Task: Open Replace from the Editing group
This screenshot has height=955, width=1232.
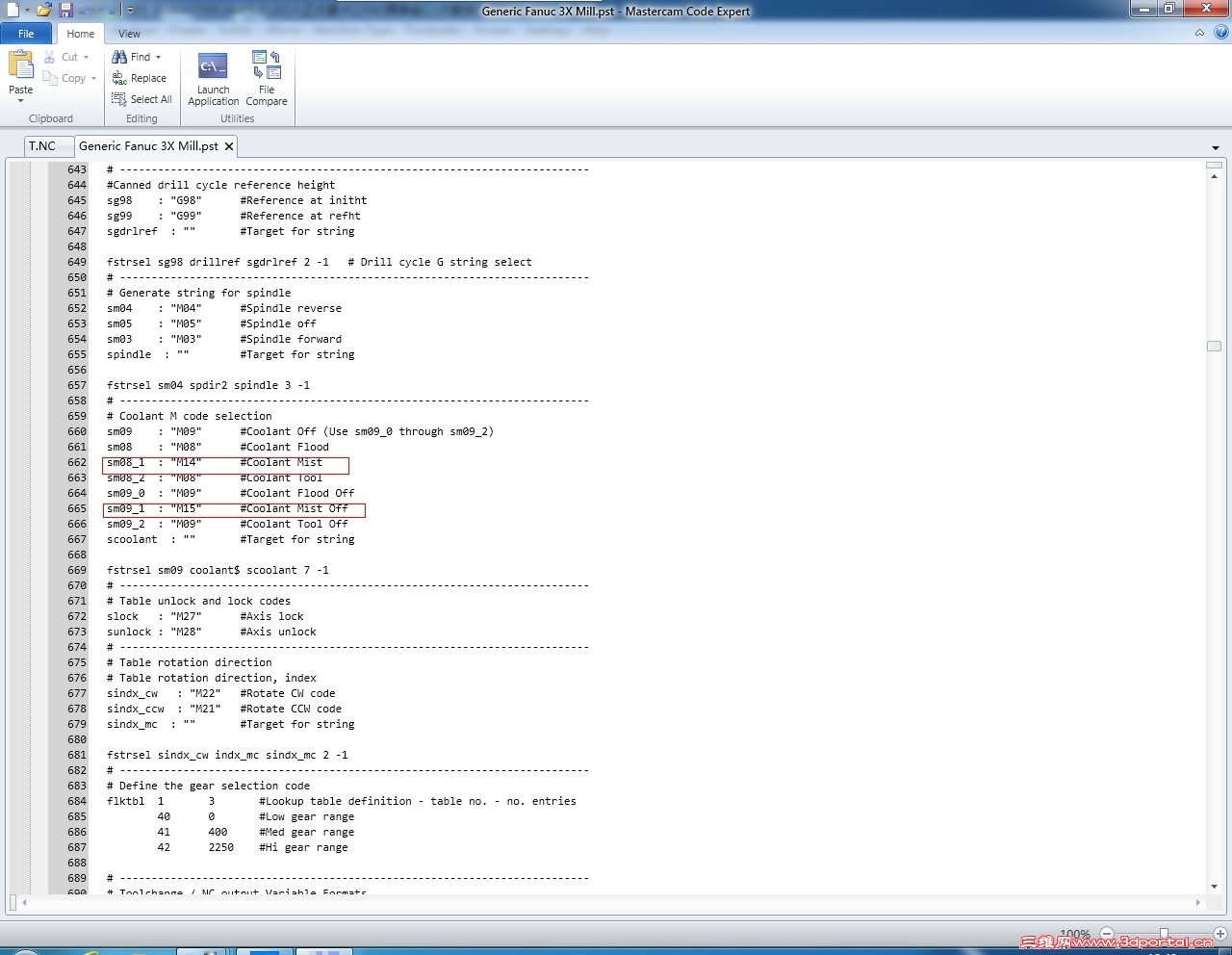Action: point(139,78)
